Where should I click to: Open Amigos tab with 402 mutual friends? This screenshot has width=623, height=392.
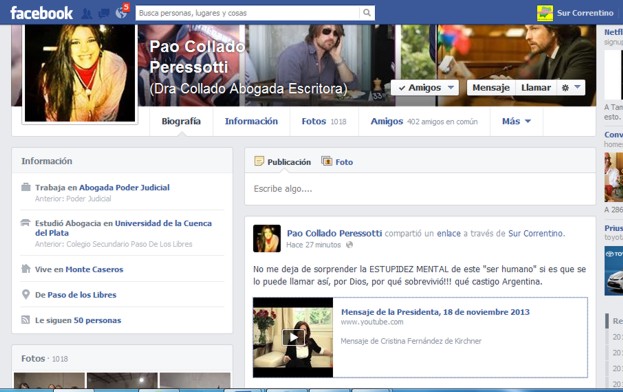(x=424, y=122)
